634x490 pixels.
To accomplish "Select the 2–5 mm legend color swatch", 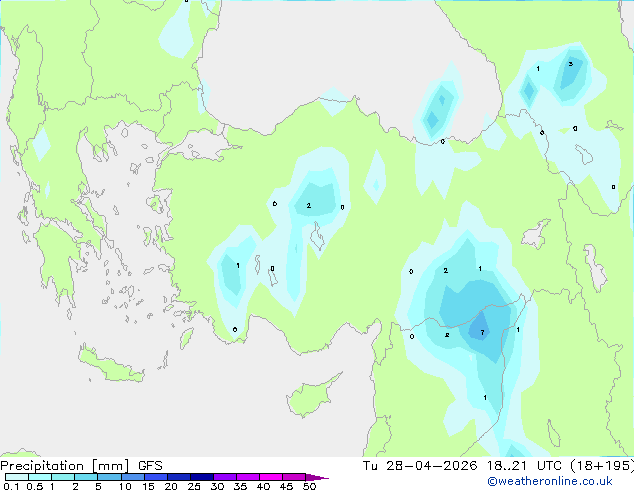I will tap(86, 477).
